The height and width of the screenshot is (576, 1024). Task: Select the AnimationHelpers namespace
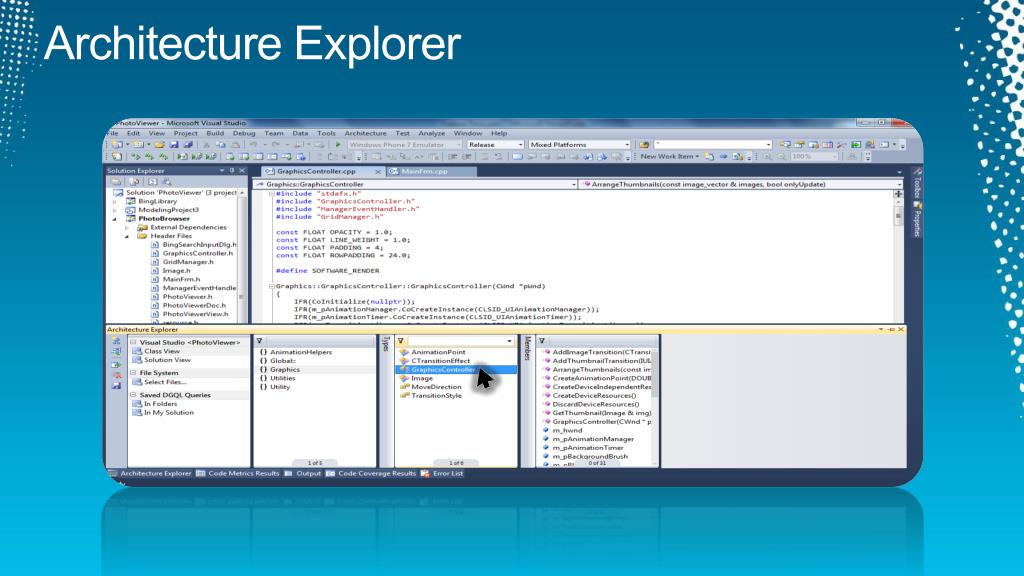(301, 352)
